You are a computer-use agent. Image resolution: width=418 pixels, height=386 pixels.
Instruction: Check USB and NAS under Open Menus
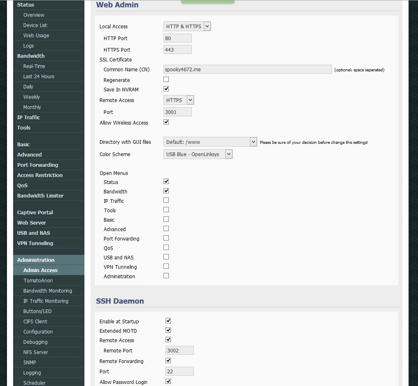(166, 257)
